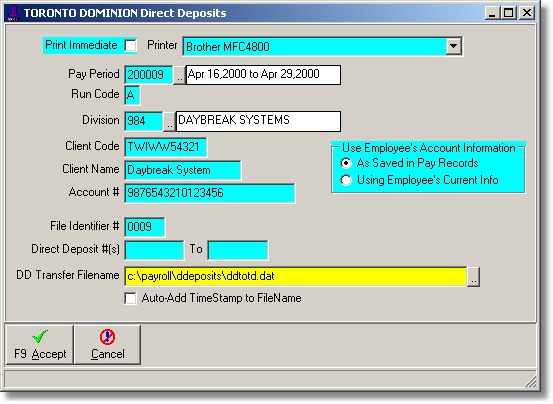Select Using Employee's Current Info option
Viewport: 553px width, 404px height.
[x=346, y=180]
